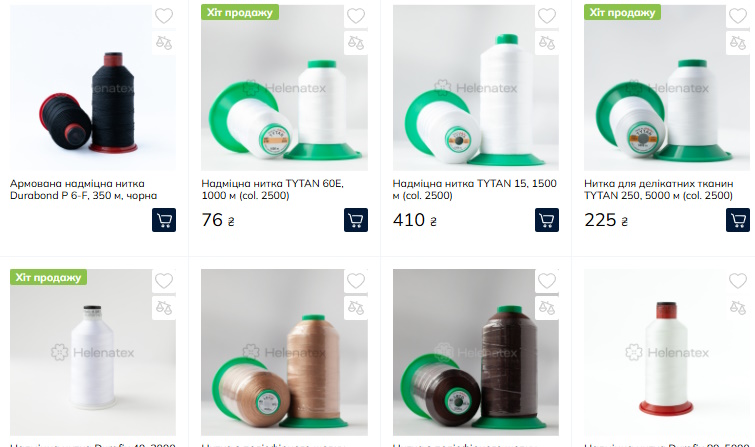The height and width of the screenshot is (447, 755).
Task: Add the 76 ₴ TYTAN 60E to cart
Action: pyautogui.click(x=356, y=220)
